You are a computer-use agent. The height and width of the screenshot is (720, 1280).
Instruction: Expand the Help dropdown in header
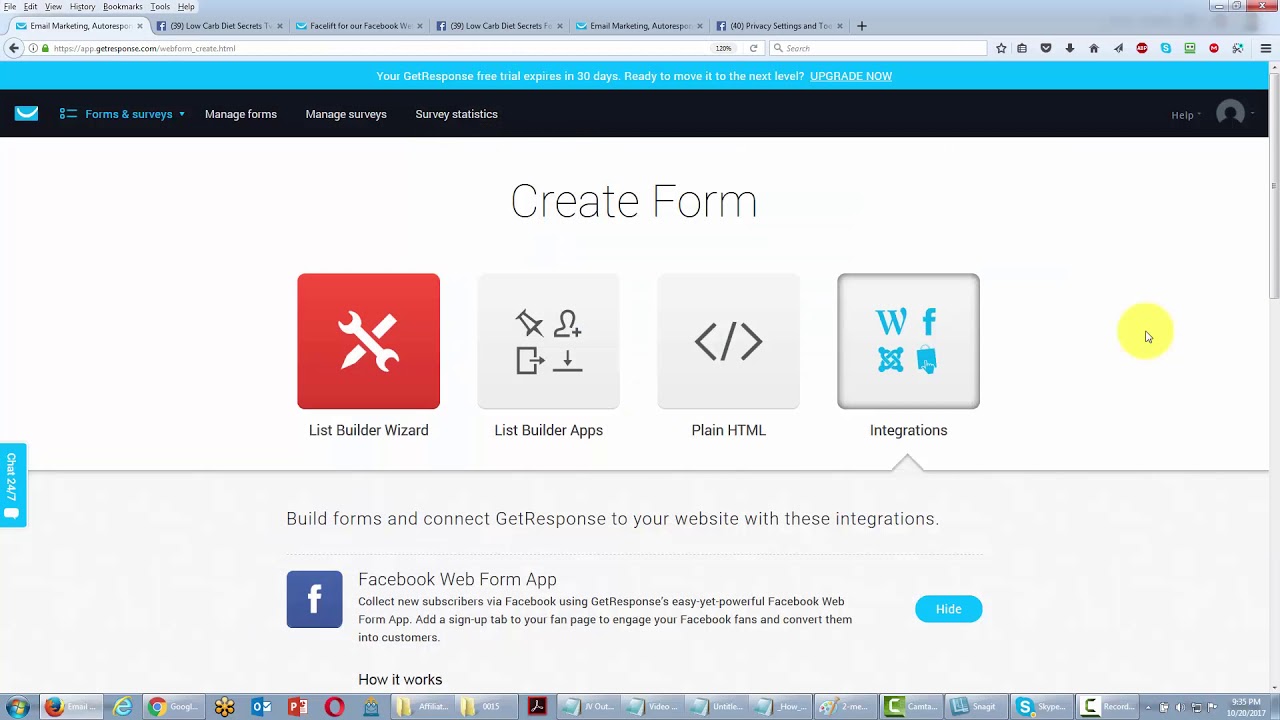(1186, 115)
